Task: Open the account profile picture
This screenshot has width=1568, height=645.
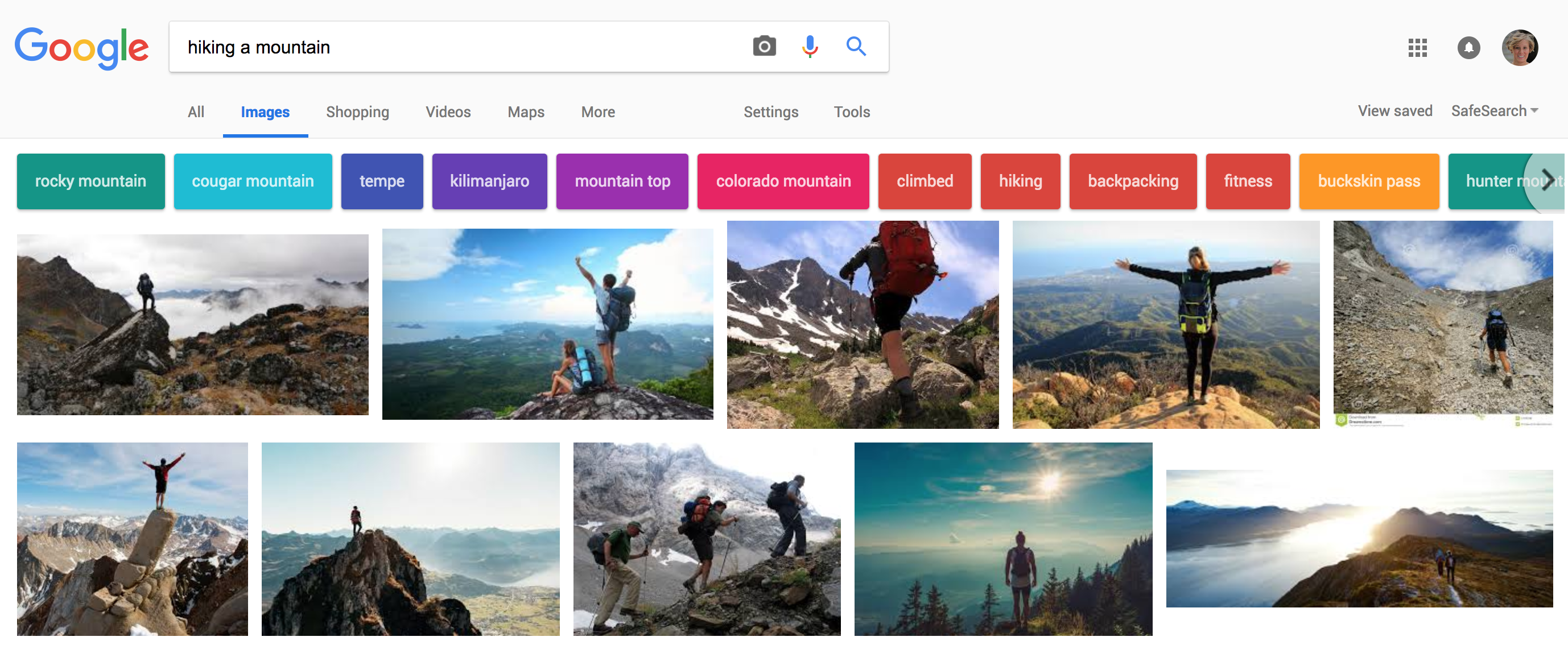Action: pyautogui.click(x=1519, y=47)
